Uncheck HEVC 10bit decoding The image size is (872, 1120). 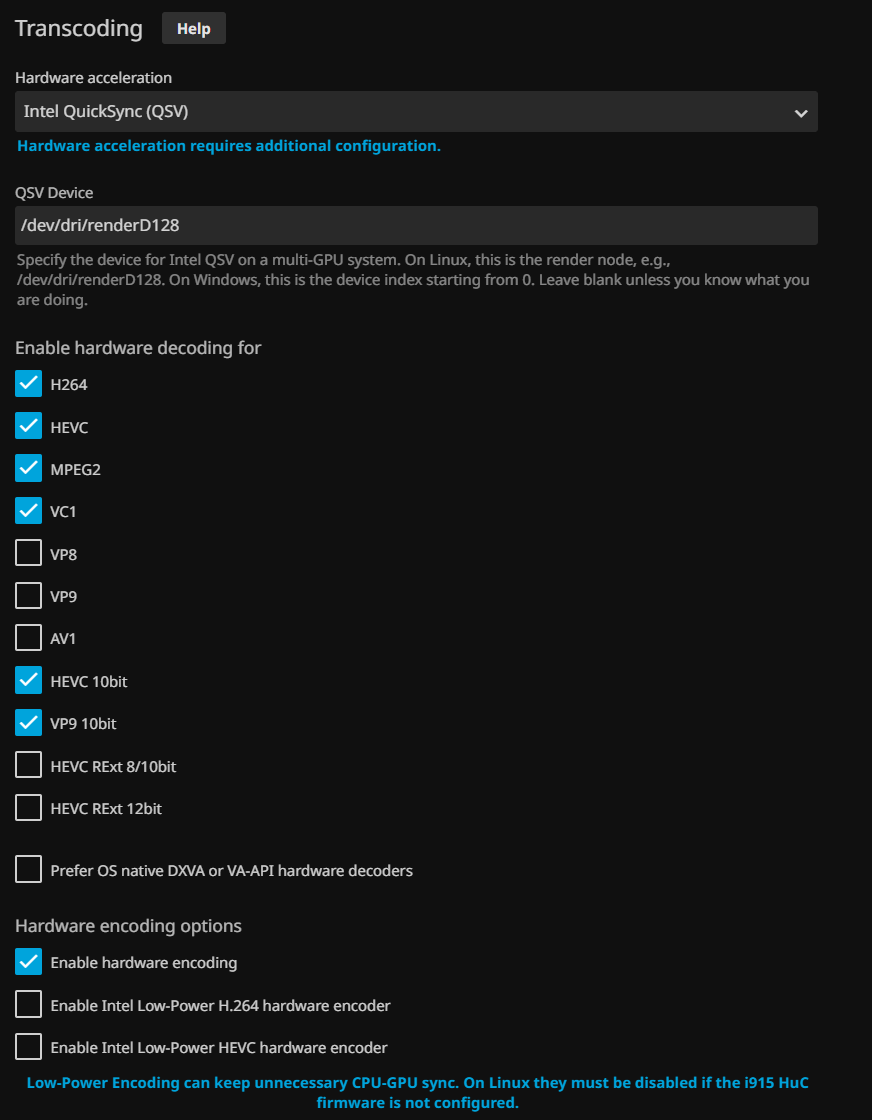[29, 681]
